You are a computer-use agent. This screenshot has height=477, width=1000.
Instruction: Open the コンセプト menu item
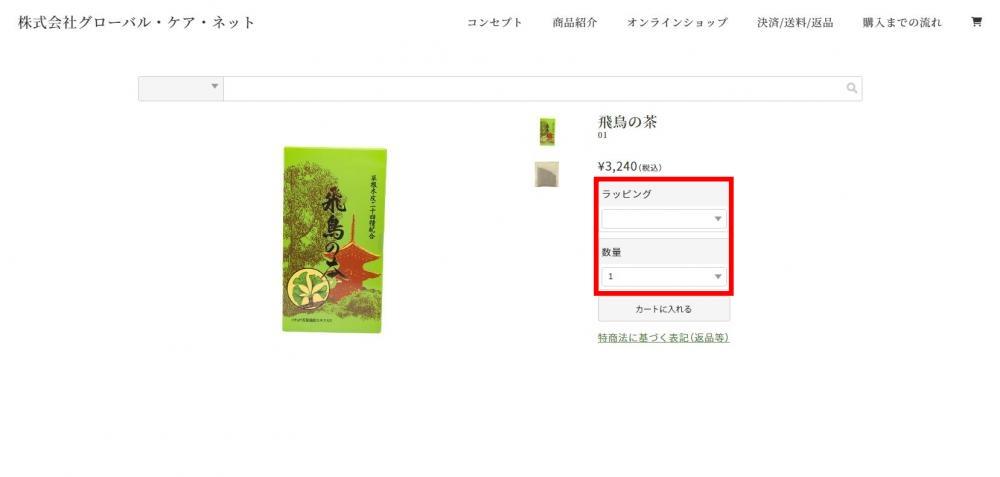tap(494, 22)
